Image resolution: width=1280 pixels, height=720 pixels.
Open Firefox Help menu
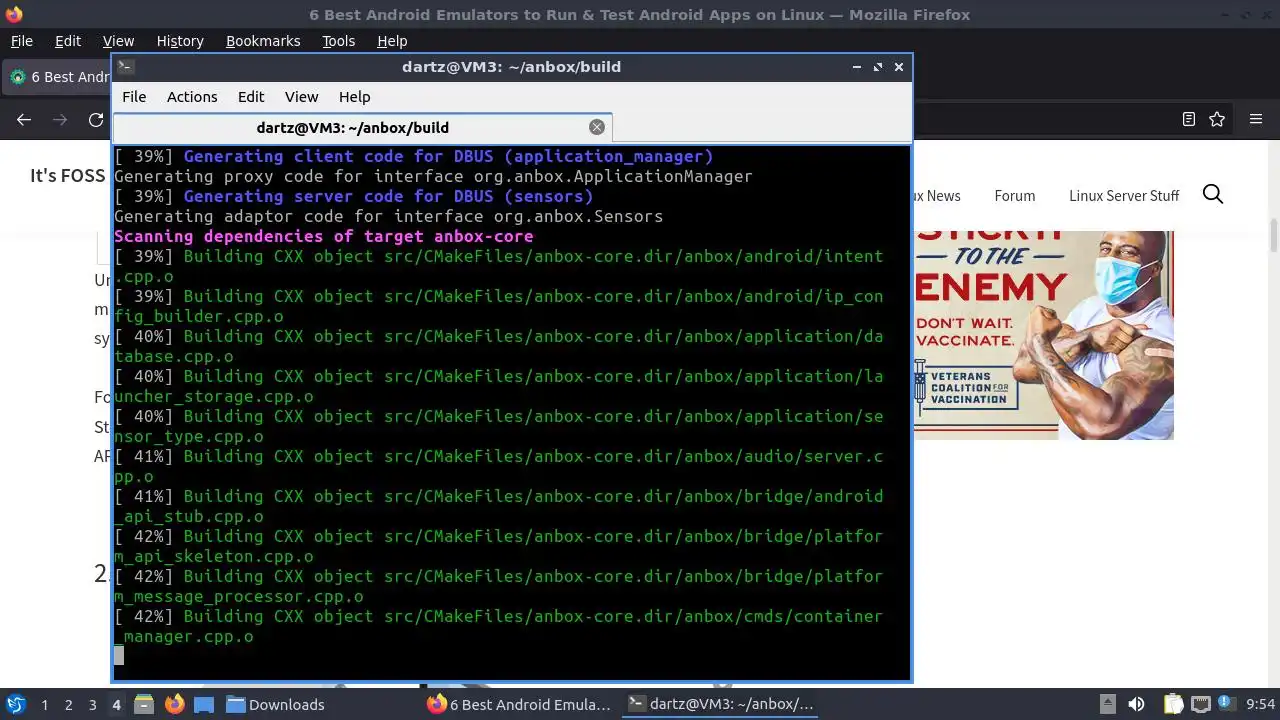(x=392, y=41)
